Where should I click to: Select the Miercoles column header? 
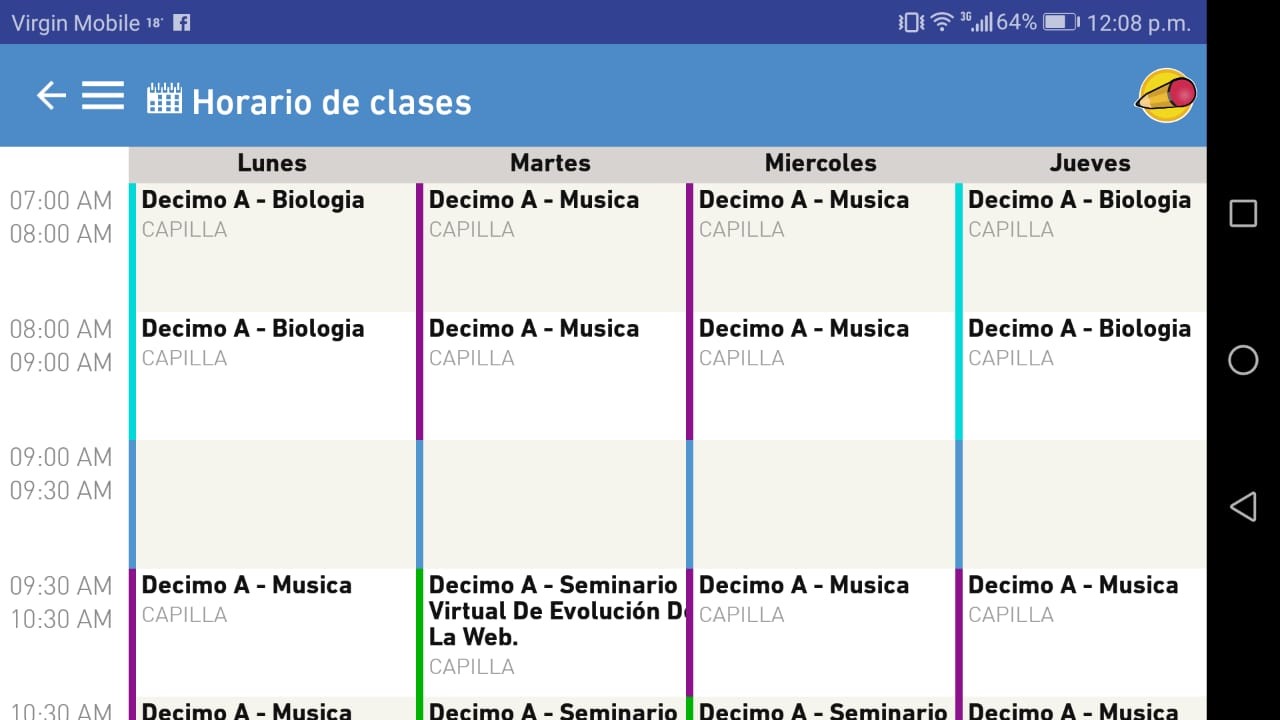820,163
